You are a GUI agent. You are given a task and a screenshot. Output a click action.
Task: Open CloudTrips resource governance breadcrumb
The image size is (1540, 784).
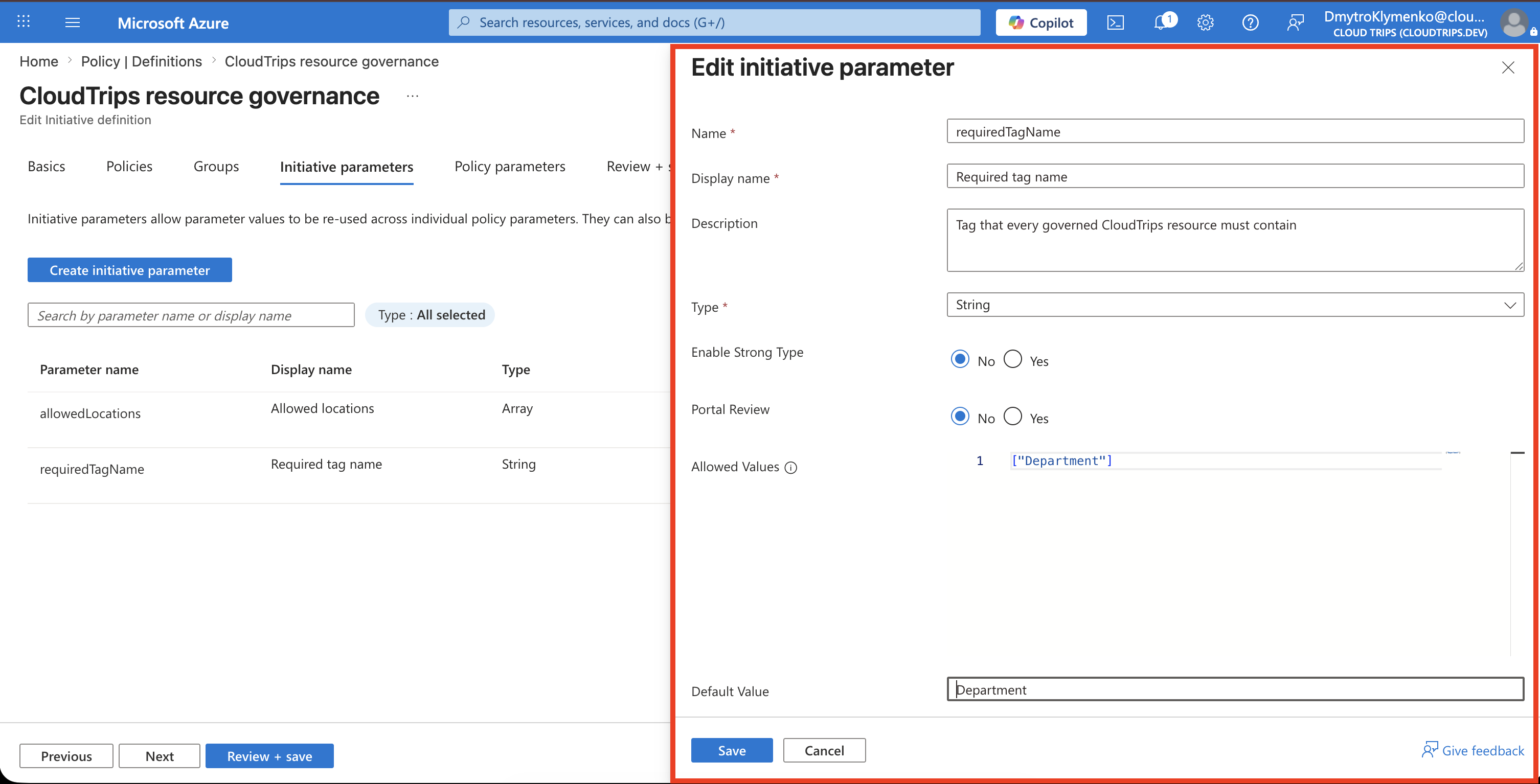pos(332,61)
